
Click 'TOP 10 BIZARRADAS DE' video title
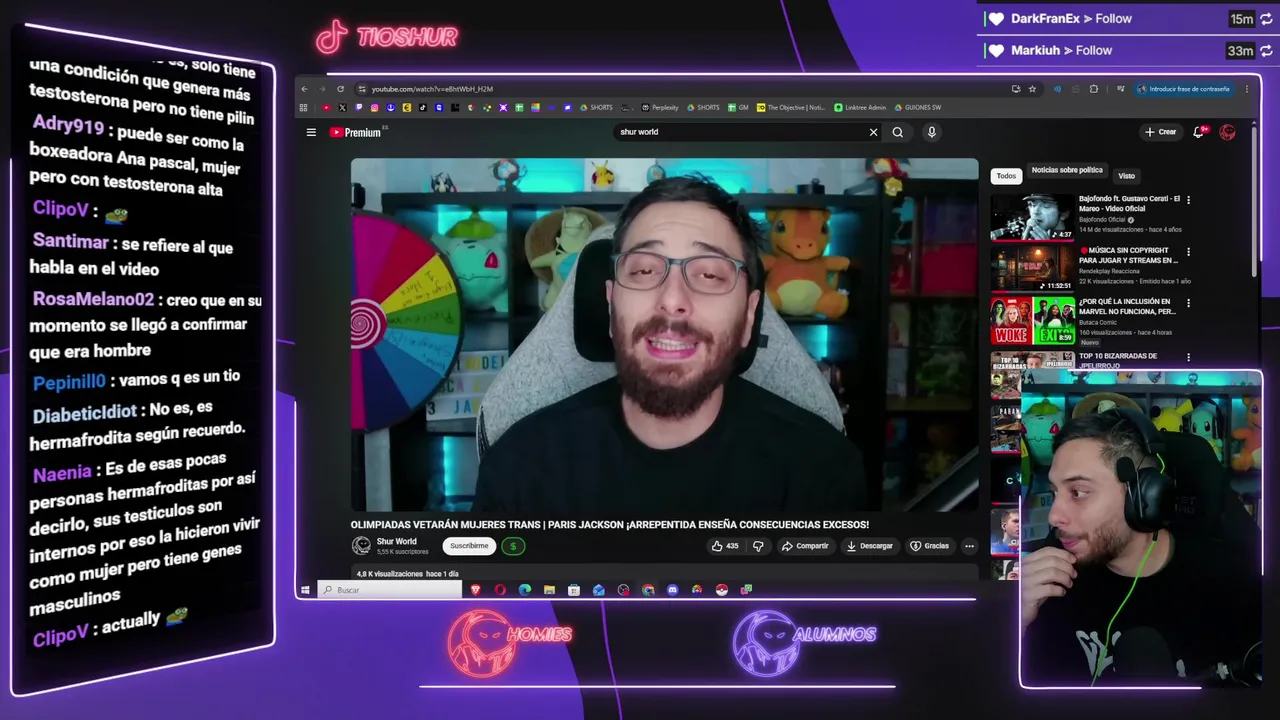coord(1118,356)
